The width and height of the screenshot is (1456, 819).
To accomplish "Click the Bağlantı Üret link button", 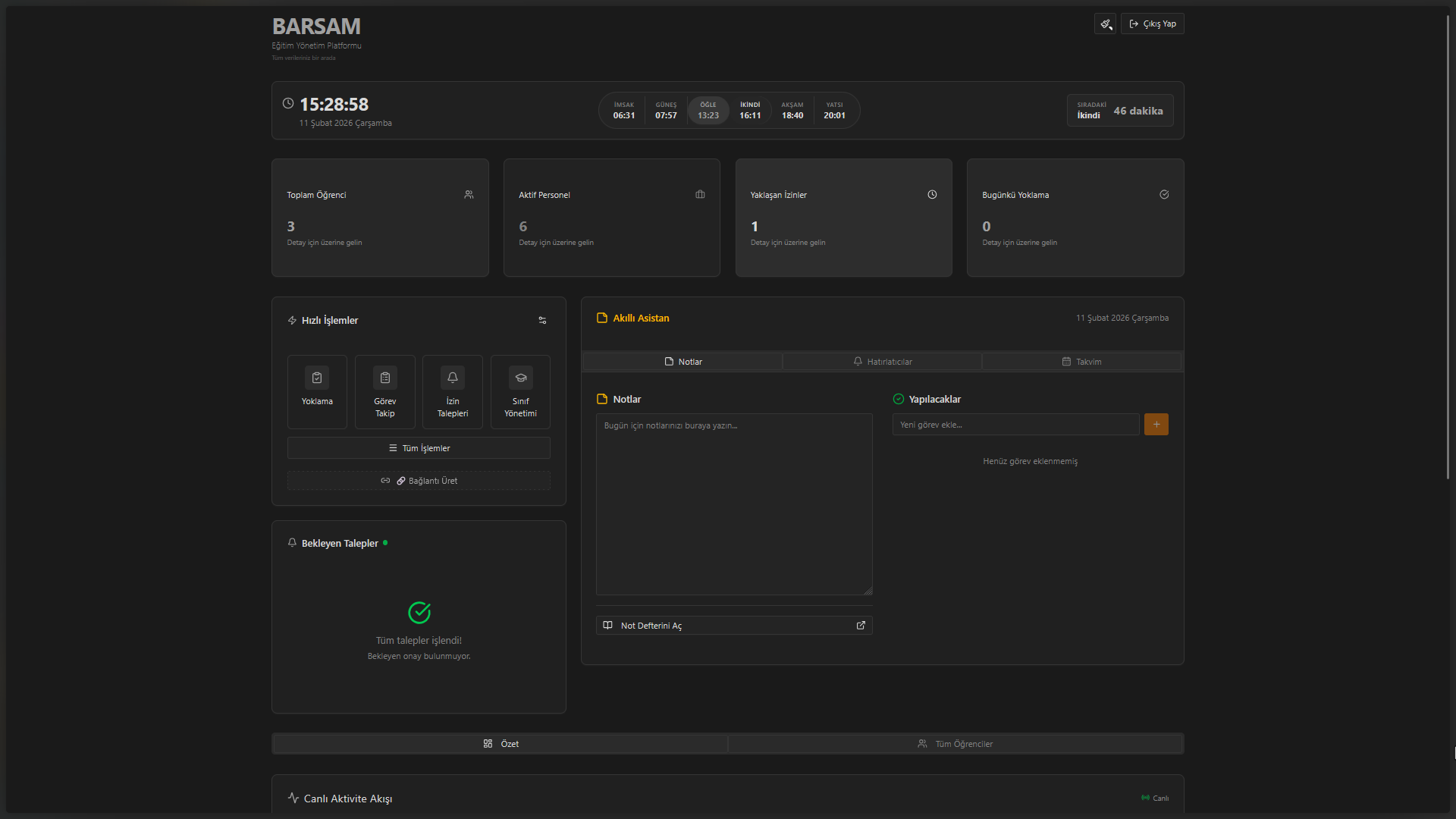I will 419,481.
